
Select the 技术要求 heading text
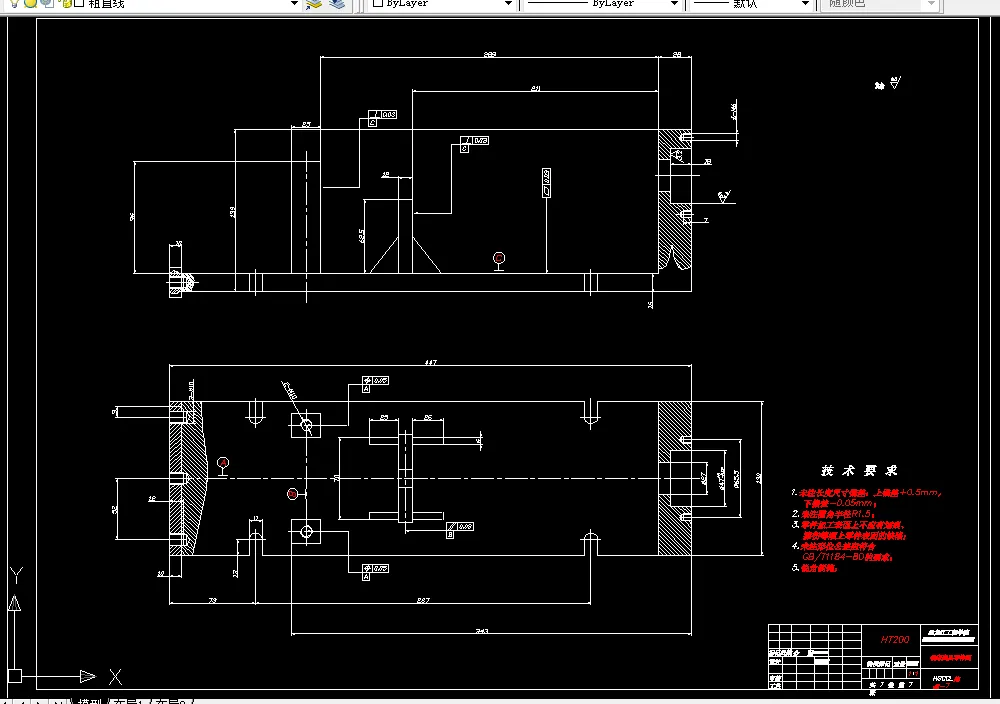(x=859, y=471)
